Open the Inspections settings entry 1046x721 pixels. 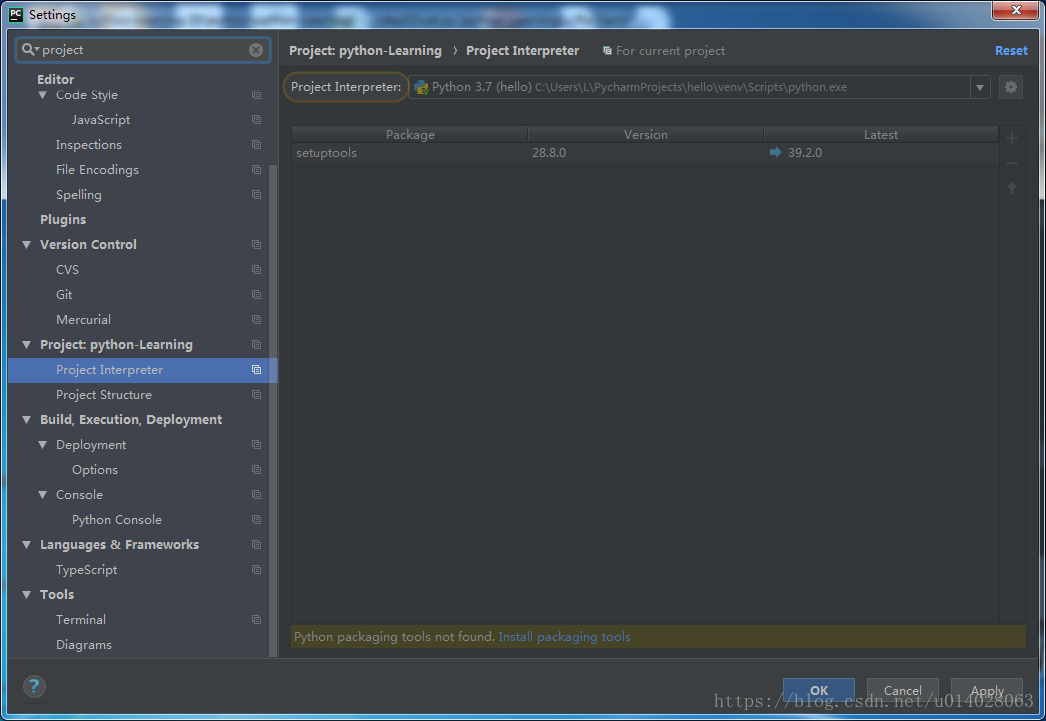coord(89,145)
